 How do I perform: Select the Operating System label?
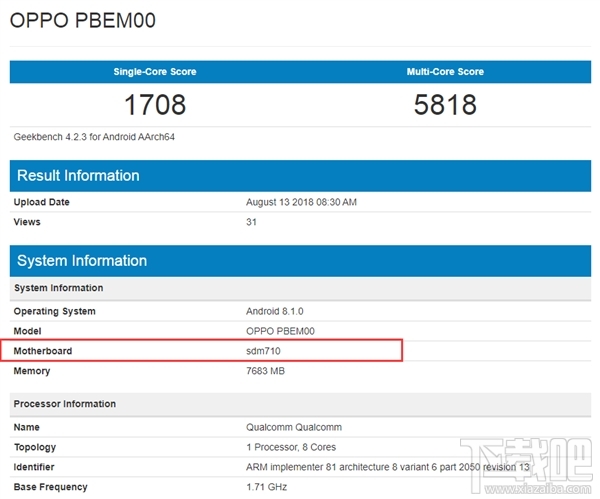tap(54, 311)
